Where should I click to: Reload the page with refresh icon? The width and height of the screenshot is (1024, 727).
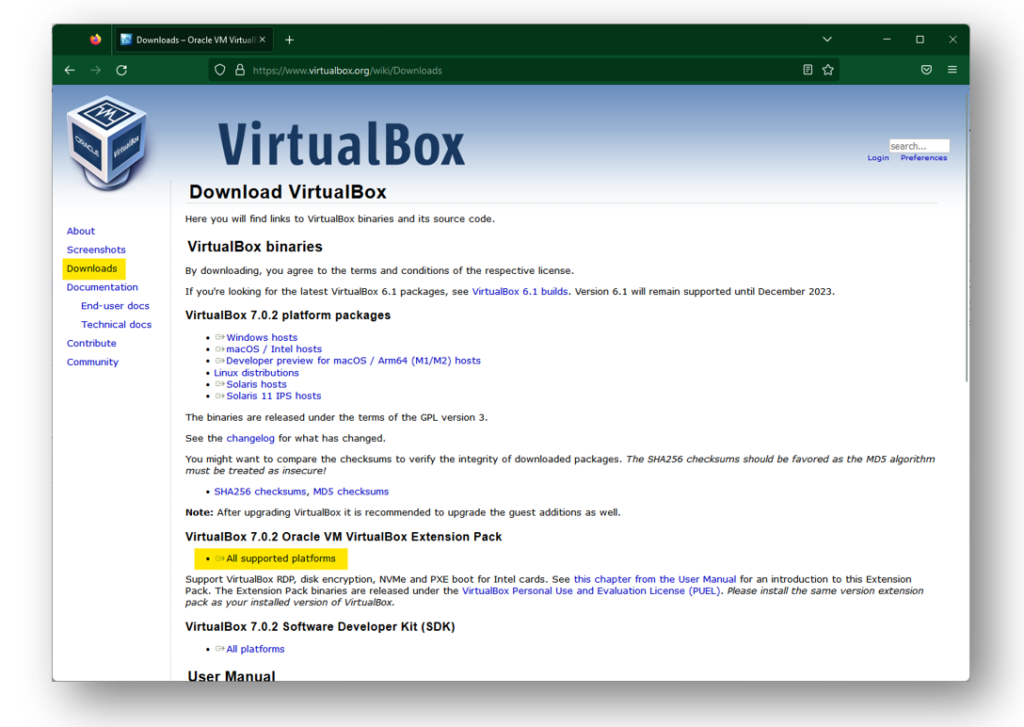click(121, 70)
